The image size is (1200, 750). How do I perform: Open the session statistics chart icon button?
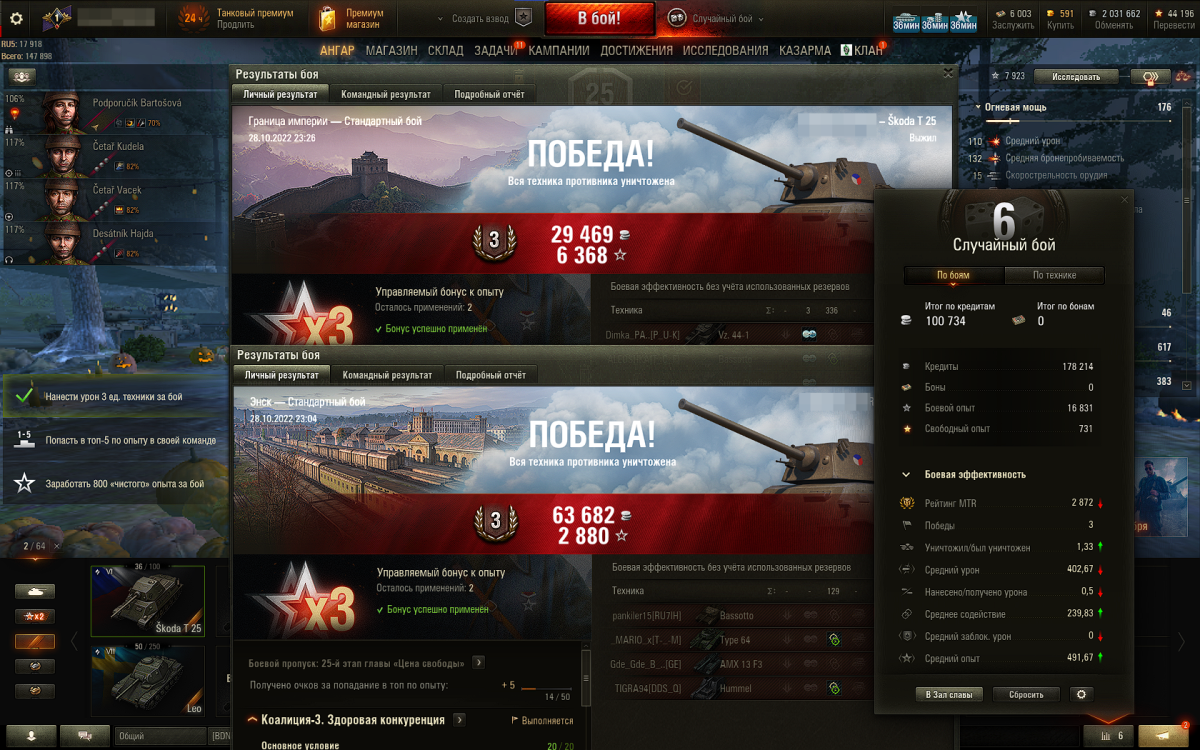point(1107,736)
